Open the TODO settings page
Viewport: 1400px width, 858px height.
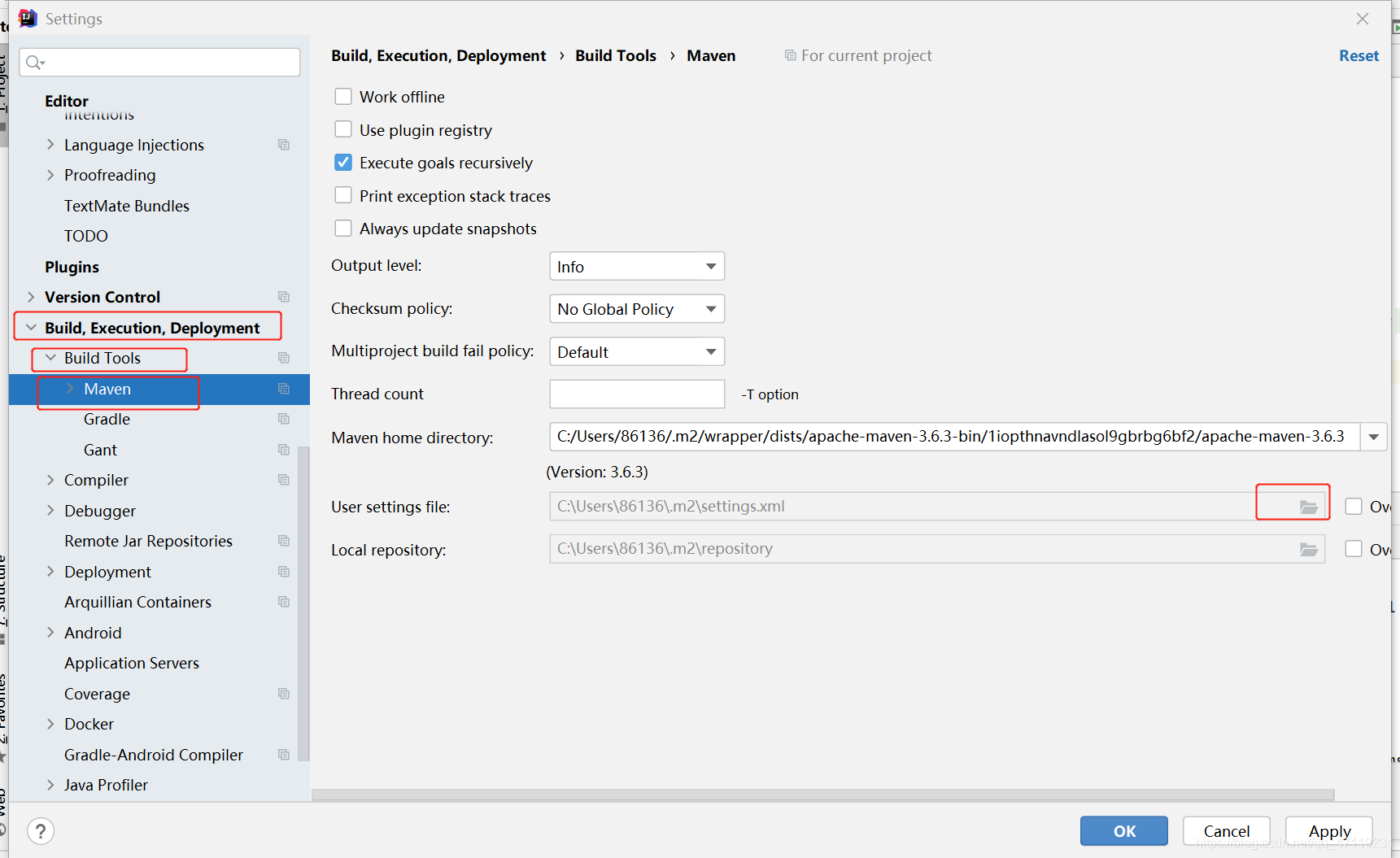tap(86, 236)
